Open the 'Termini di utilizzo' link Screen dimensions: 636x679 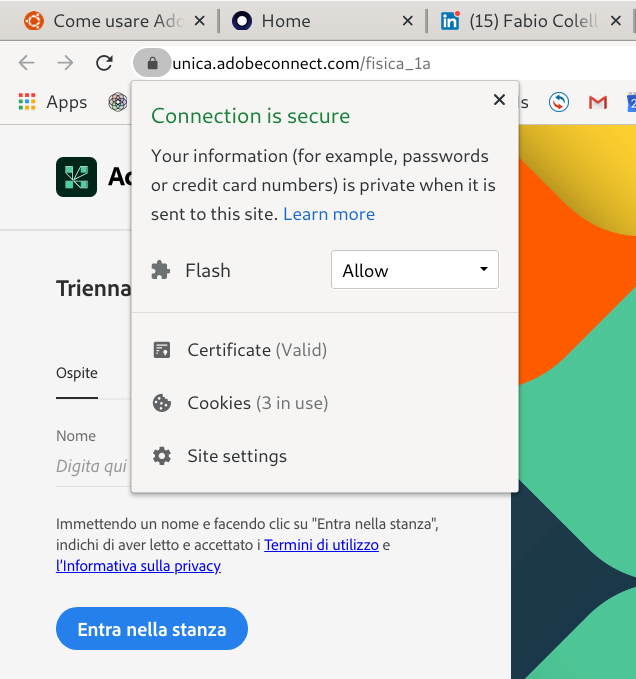[321, 545]
